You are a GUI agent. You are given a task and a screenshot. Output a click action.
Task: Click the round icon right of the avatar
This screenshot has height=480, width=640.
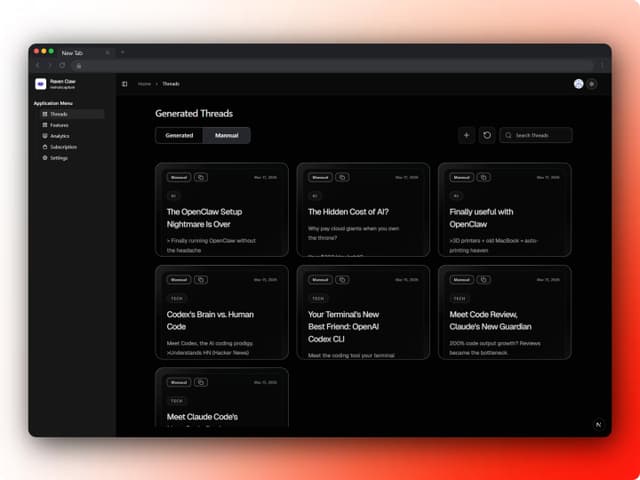click(592, 84)
